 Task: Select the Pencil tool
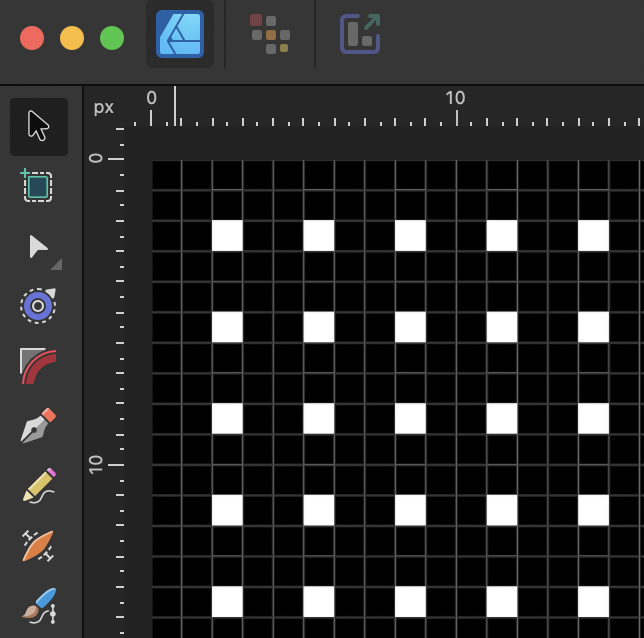coord(39,486)
